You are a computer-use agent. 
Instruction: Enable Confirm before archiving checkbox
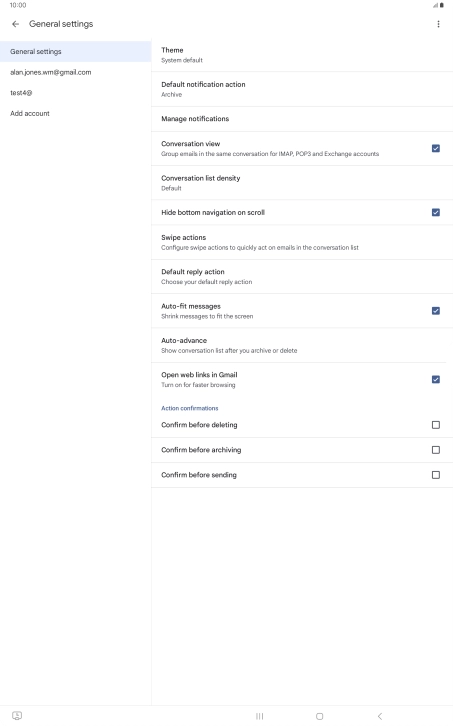pos(435,450)
